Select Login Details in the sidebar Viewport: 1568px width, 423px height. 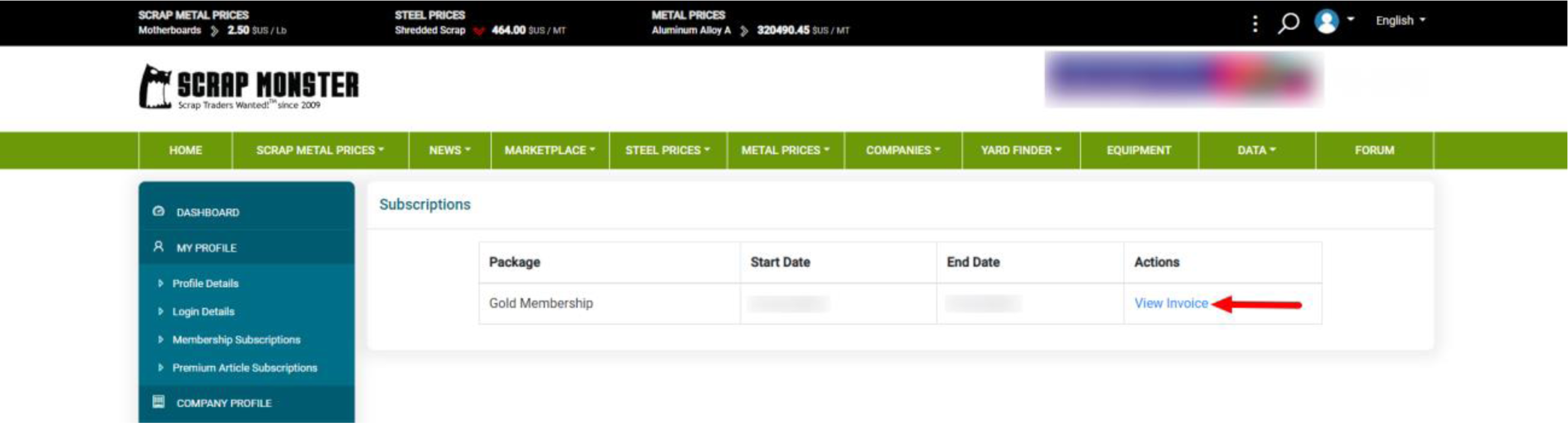203,311
